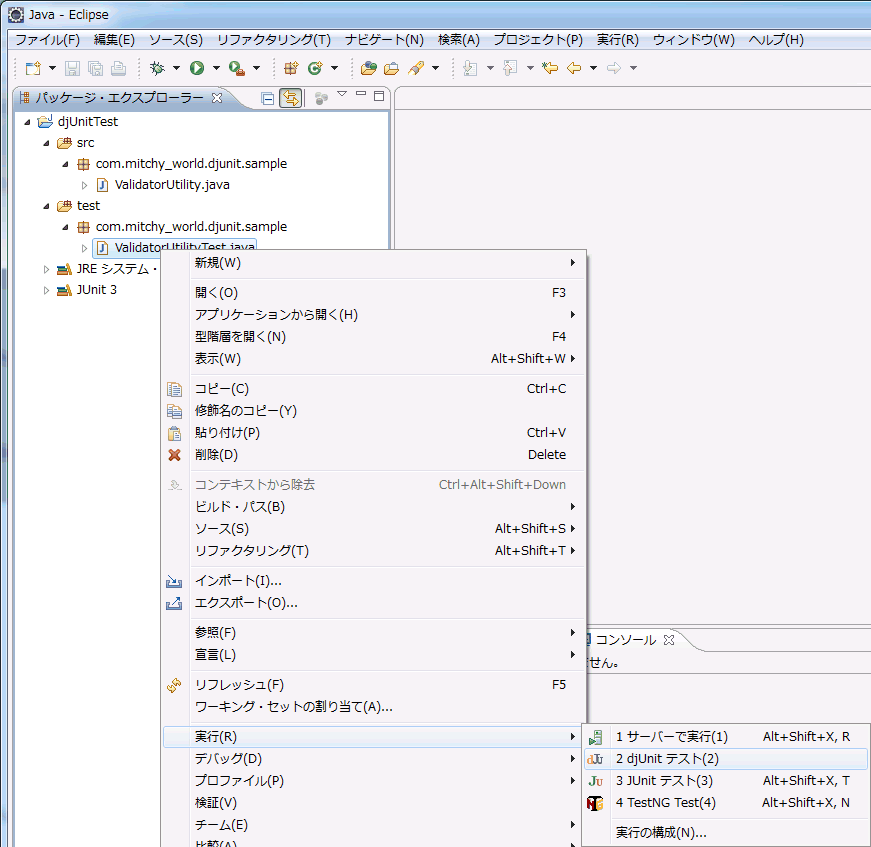
Task: Click the Previous Annotation toolbar icon
Action: pyautogui.click(x=510, y=68)
